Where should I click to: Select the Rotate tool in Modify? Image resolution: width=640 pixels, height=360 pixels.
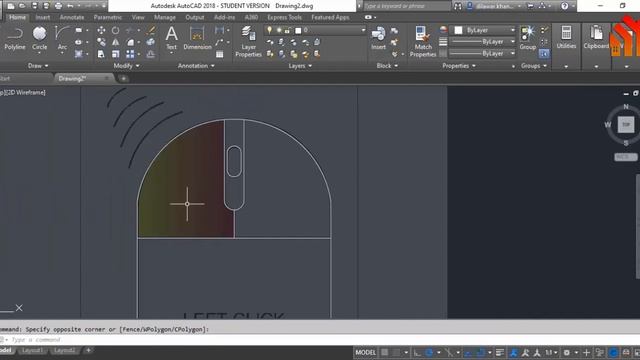116,30
